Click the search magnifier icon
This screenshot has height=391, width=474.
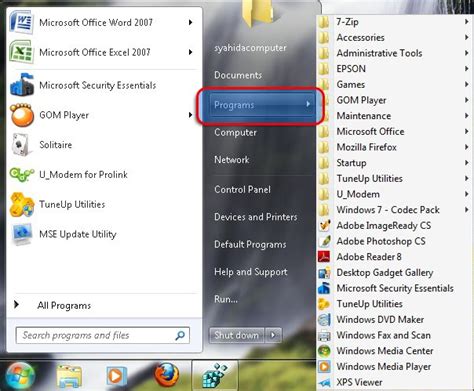180,335
